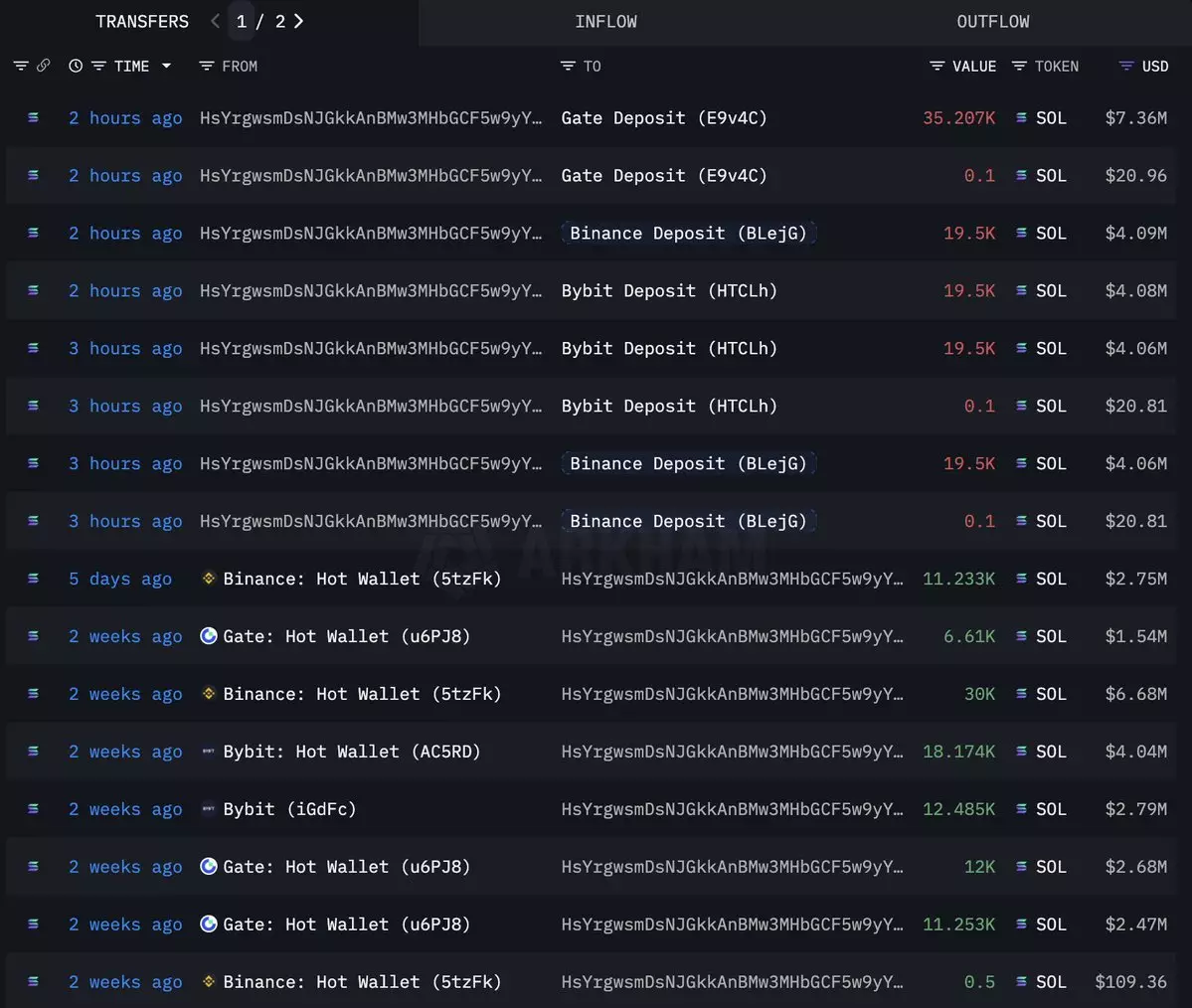Click the TIME filter icon
The width and height of the screenshot is (1192, 1008).
[98, 66]
